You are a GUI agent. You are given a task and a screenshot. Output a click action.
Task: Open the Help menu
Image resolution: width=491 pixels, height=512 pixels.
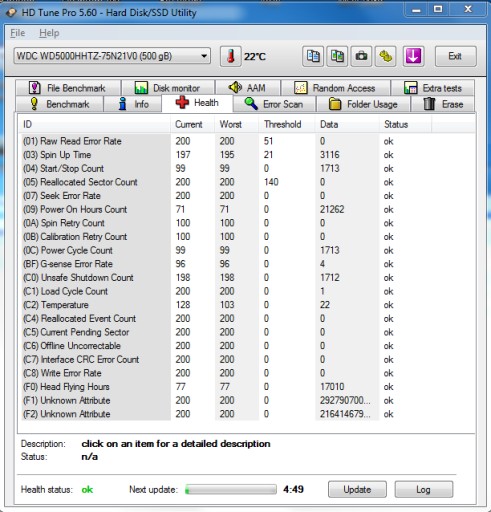click(49, 33)
